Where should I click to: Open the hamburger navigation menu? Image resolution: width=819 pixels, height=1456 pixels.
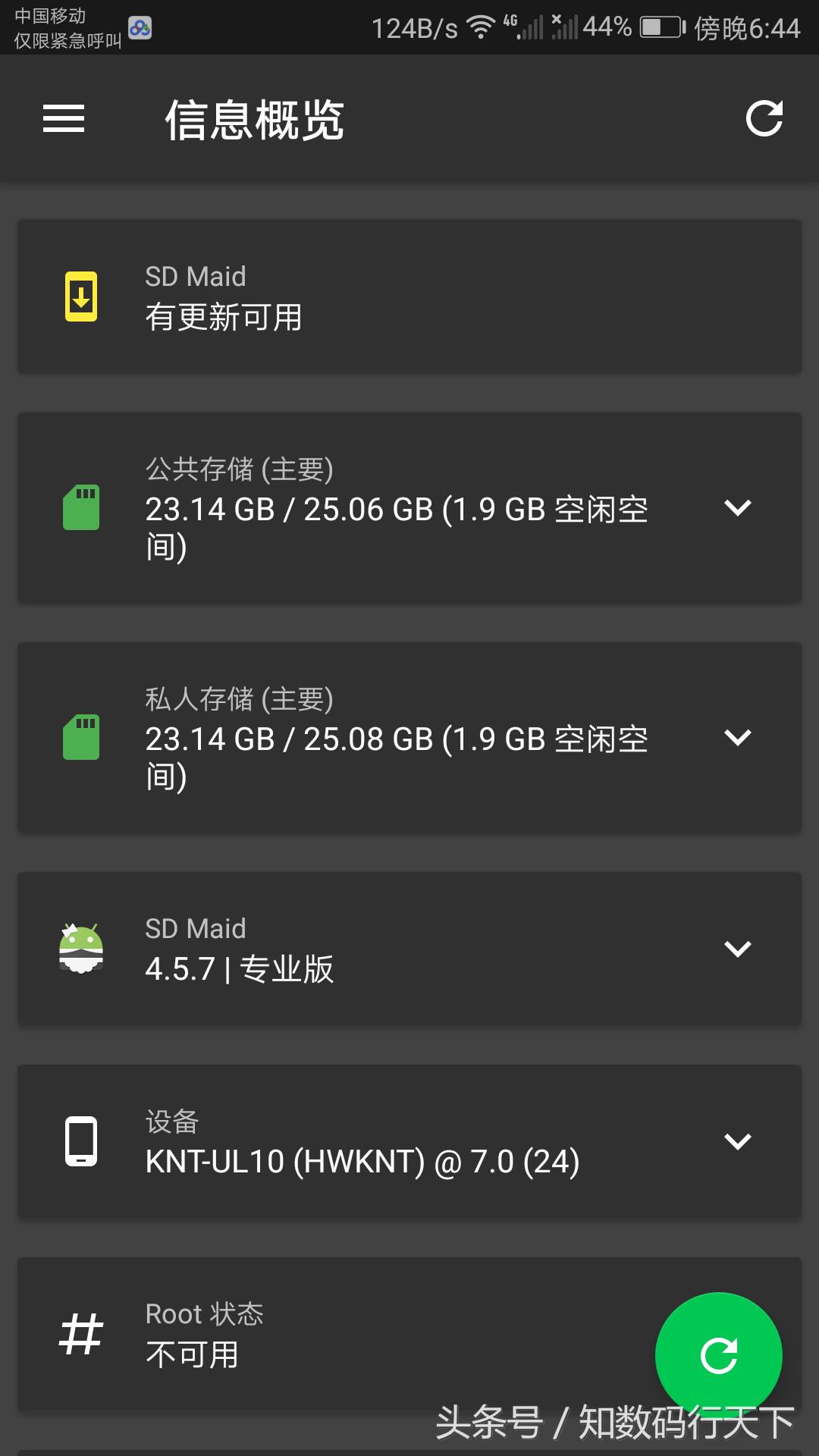(64, 118)
